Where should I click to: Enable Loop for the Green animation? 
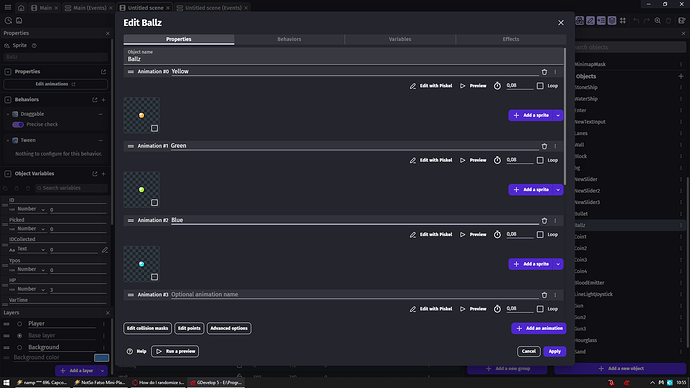(540, 160)
